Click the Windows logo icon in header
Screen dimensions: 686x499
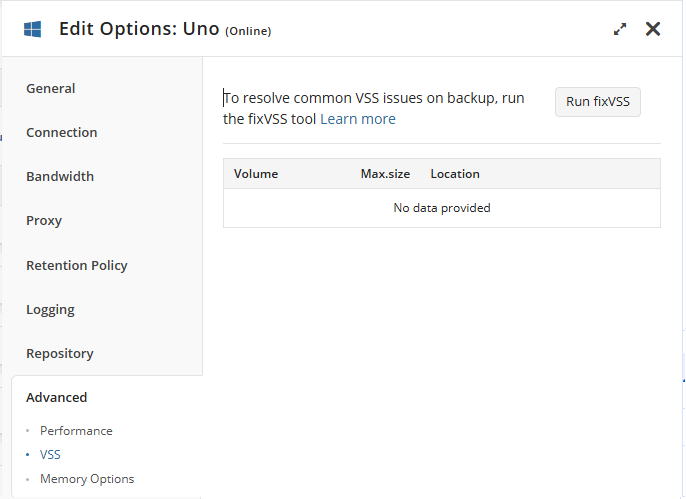[33, 29]
